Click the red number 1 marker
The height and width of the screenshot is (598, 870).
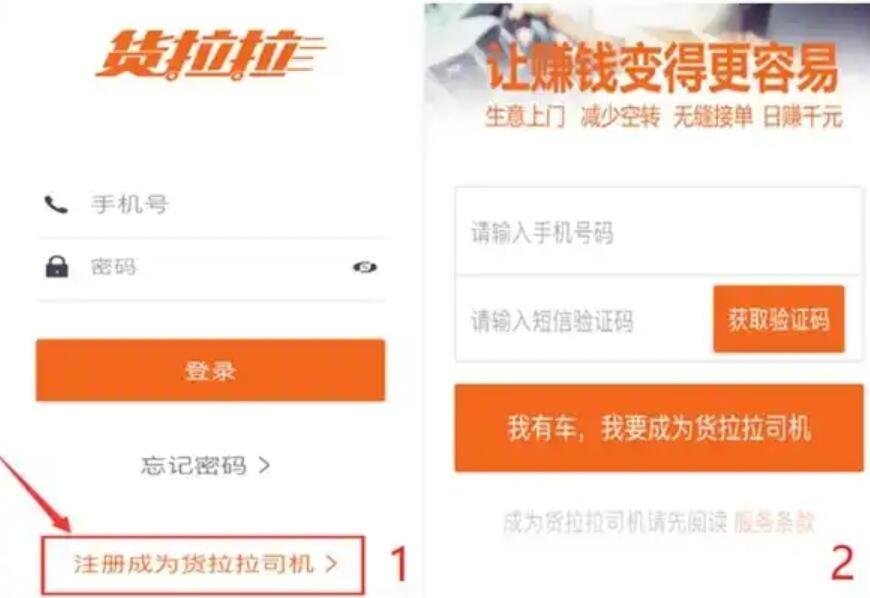pos(399,563)
